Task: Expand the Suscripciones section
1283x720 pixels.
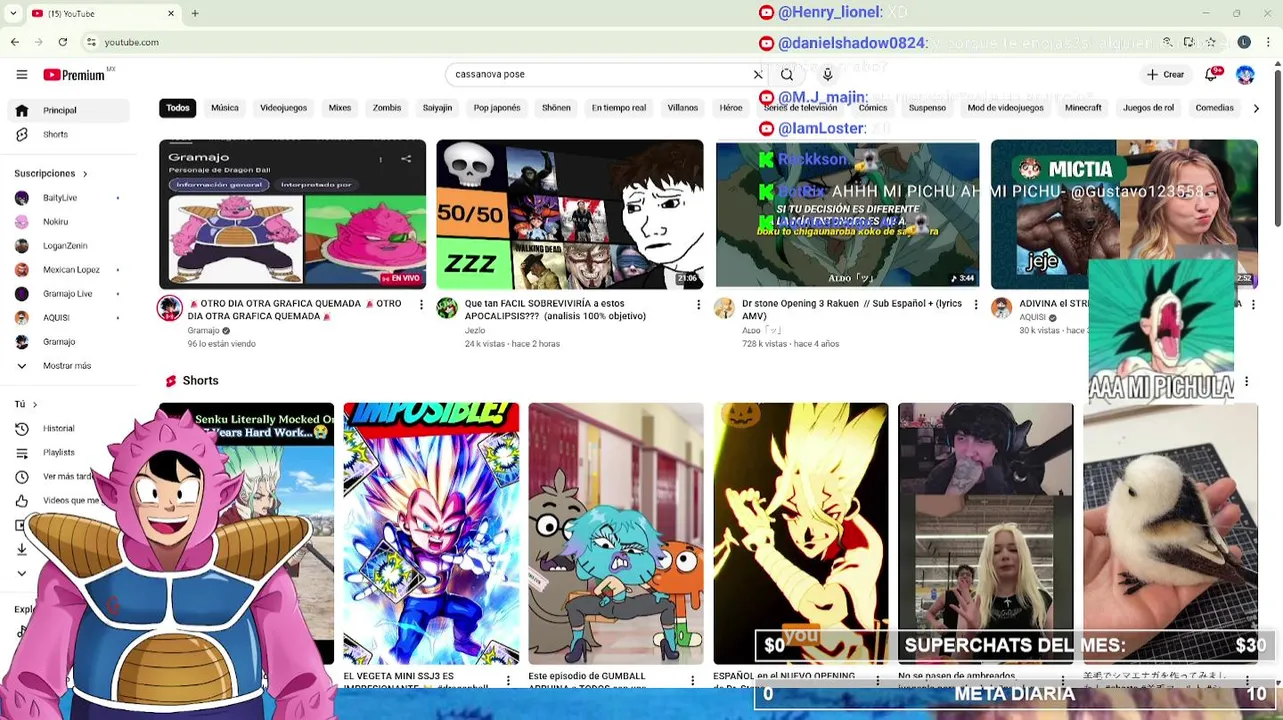Action: (51, 173)
